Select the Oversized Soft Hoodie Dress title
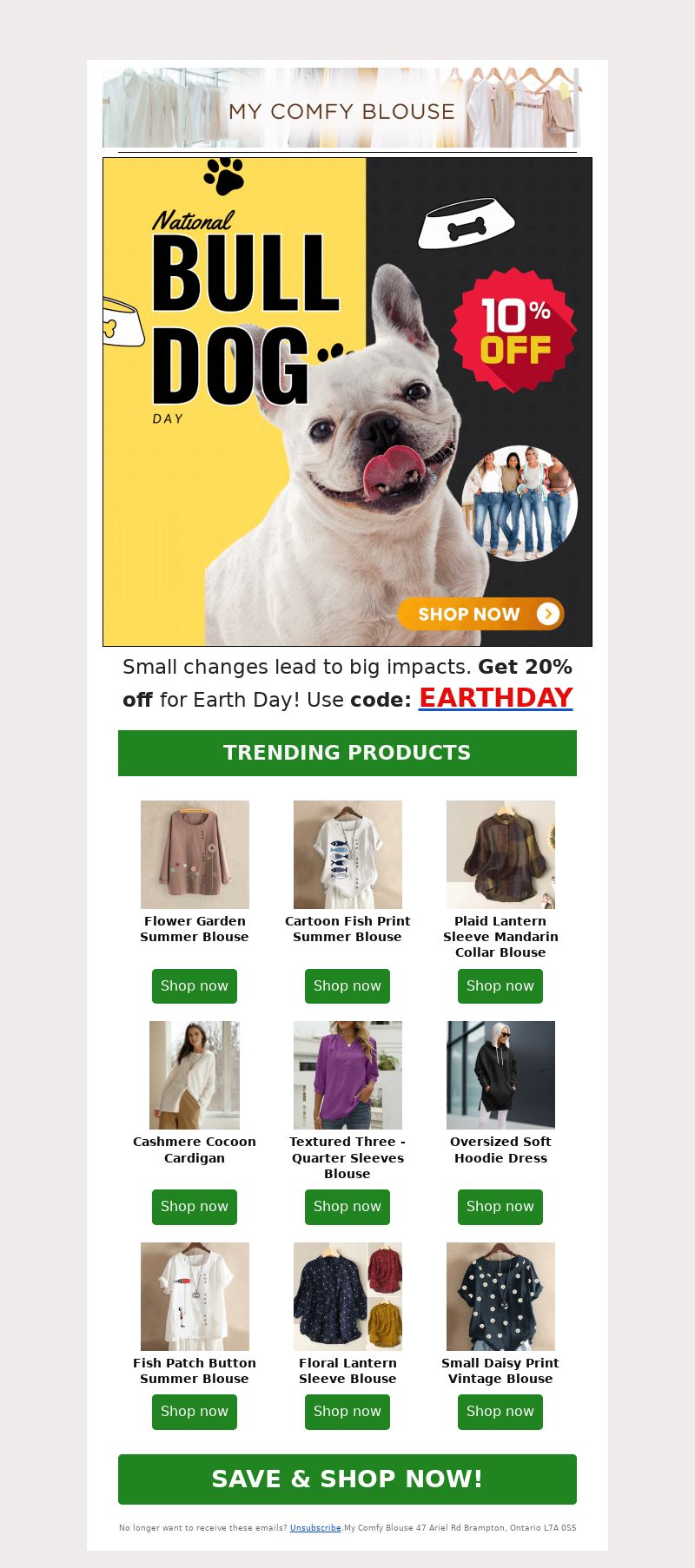Viewport: 695px width, 1568px height. click(500, 1150)
